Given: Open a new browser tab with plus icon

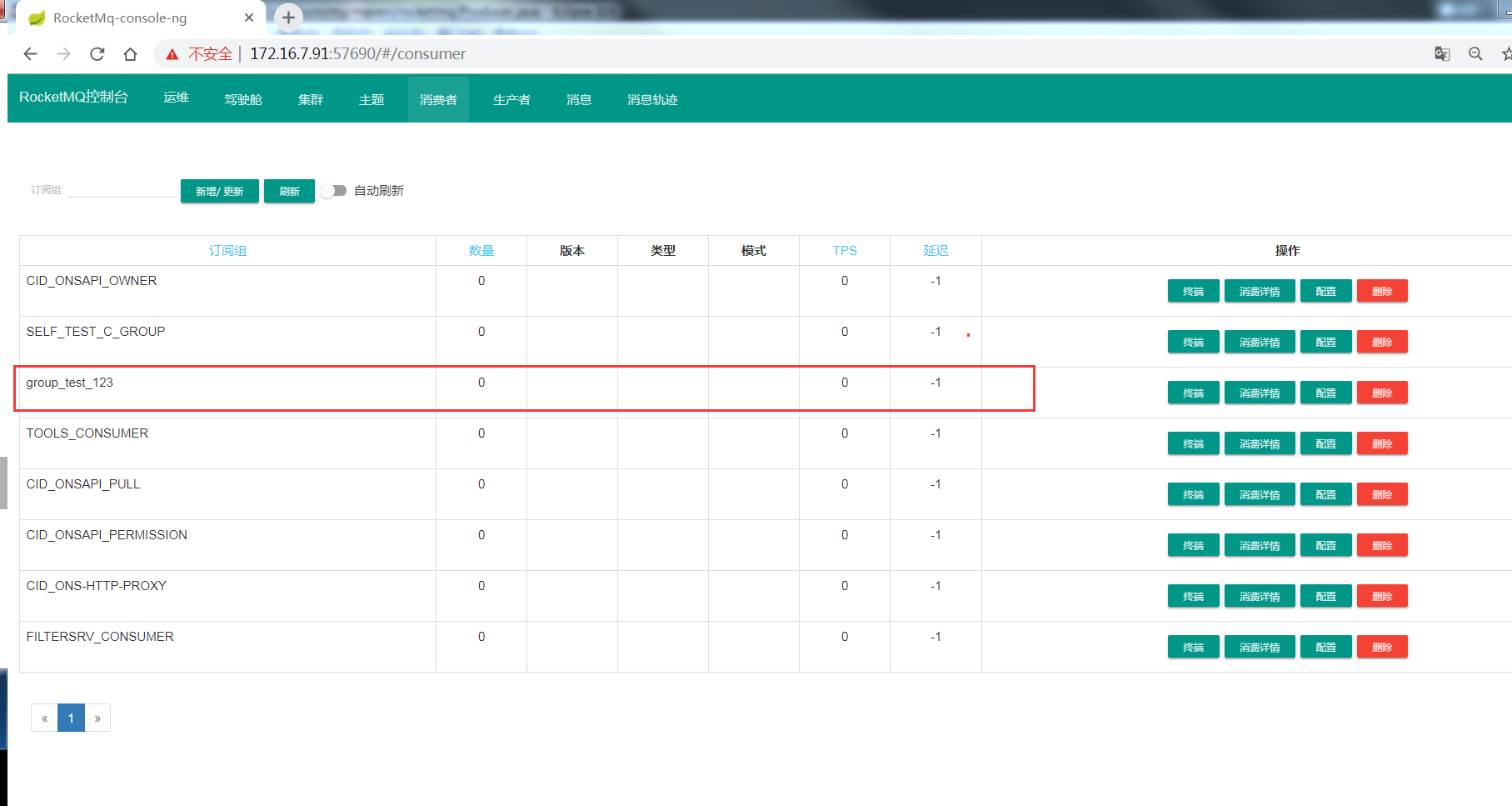Looking at the screenshot, I should tap(288, 18).
